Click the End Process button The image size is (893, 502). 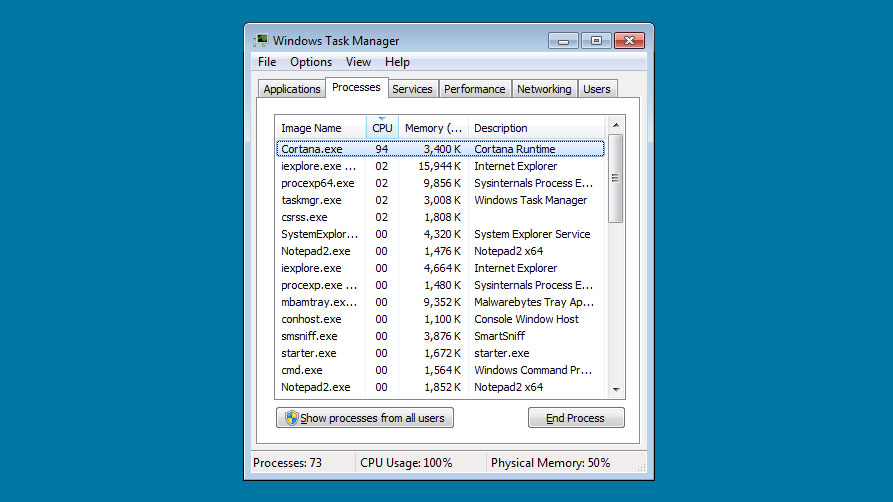(576, 418)
